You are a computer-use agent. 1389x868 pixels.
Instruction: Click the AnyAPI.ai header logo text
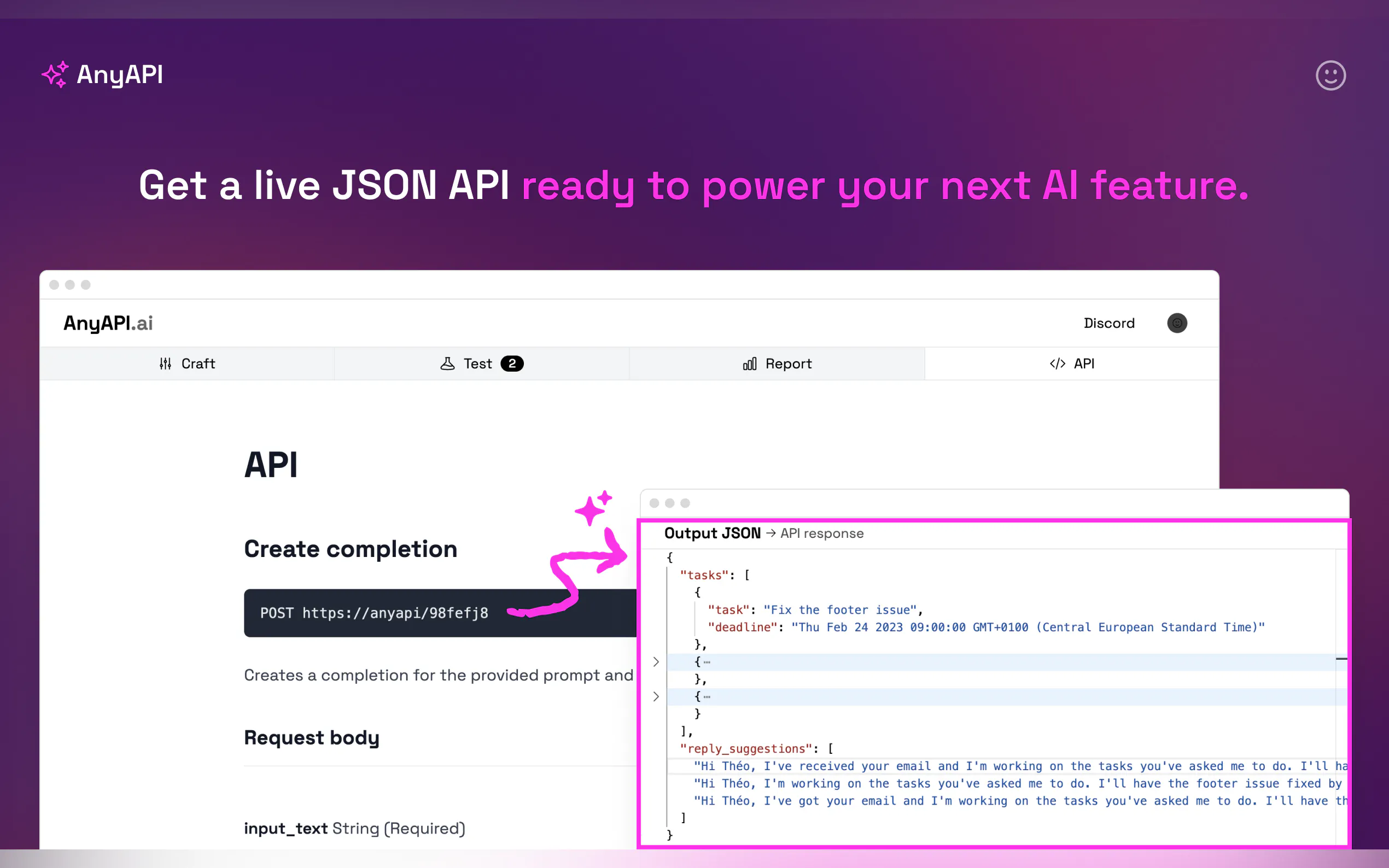click(x=108, y=323)
